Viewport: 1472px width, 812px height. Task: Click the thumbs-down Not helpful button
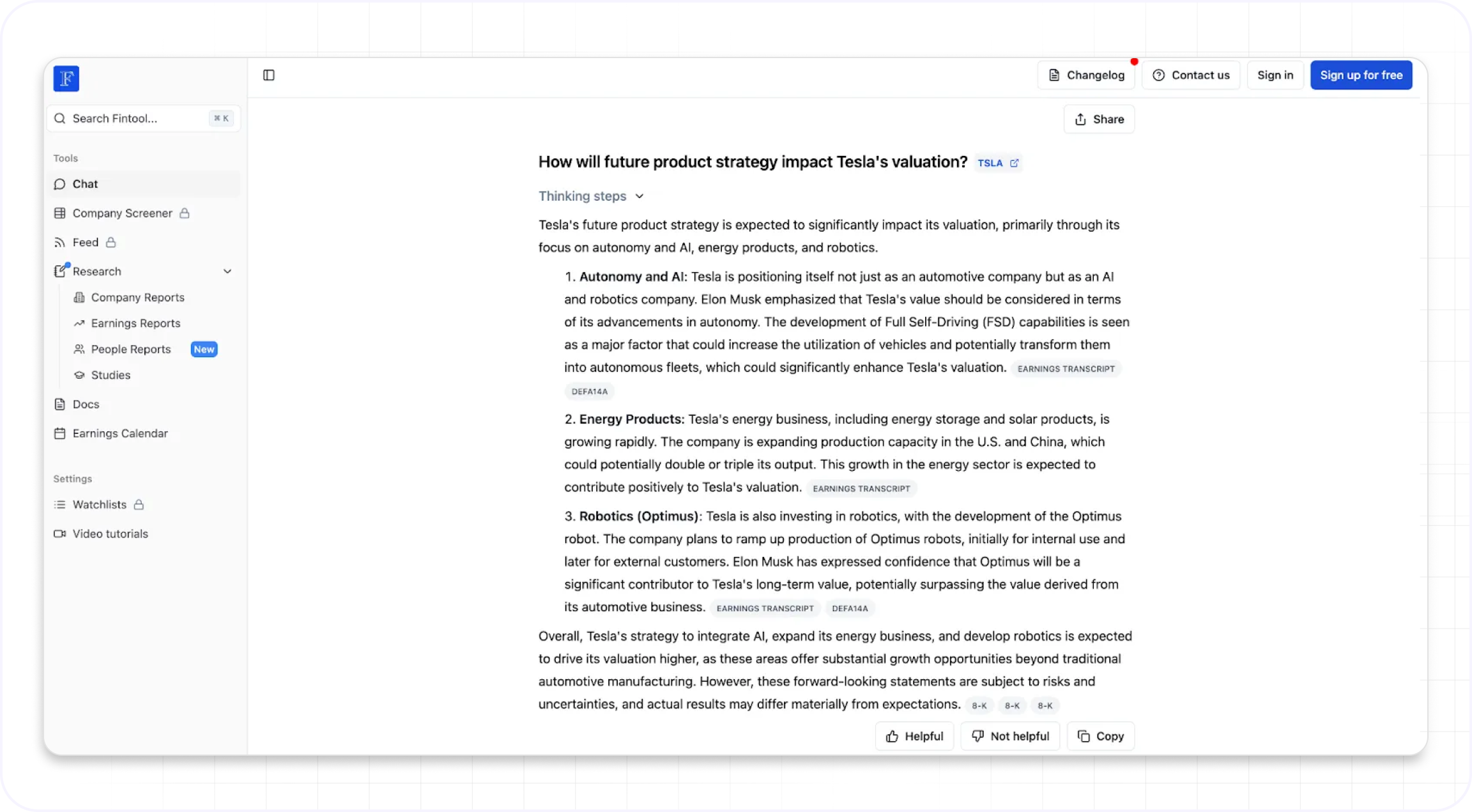click(x=1010, y=736)
